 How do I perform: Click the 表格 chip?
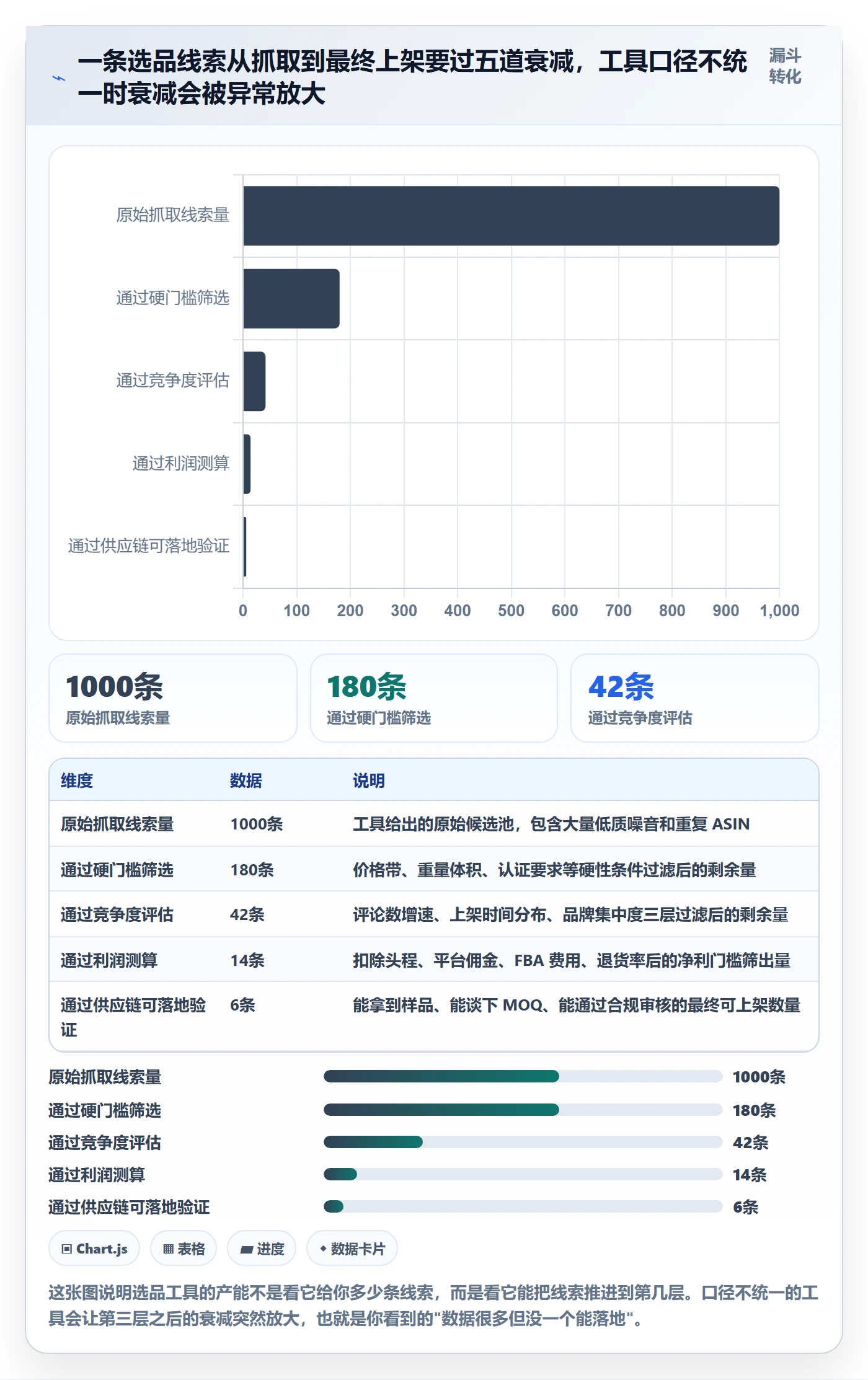pos(184,1249)
